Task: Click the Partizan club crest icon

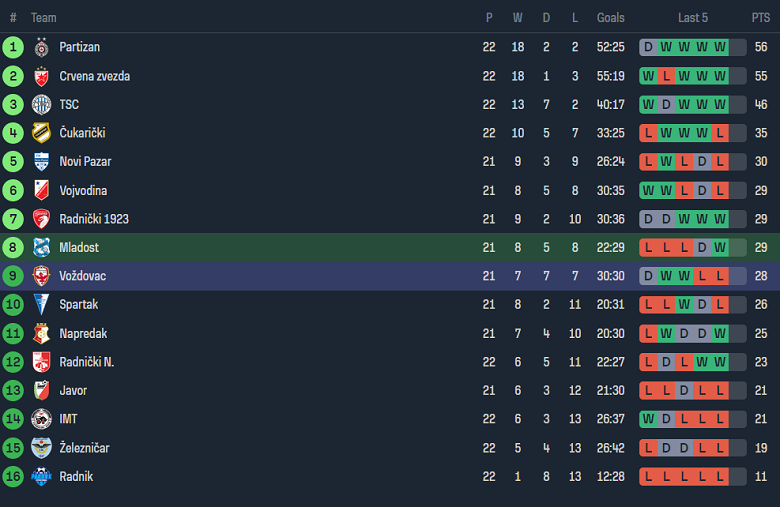Action: [x=41, y=47]
